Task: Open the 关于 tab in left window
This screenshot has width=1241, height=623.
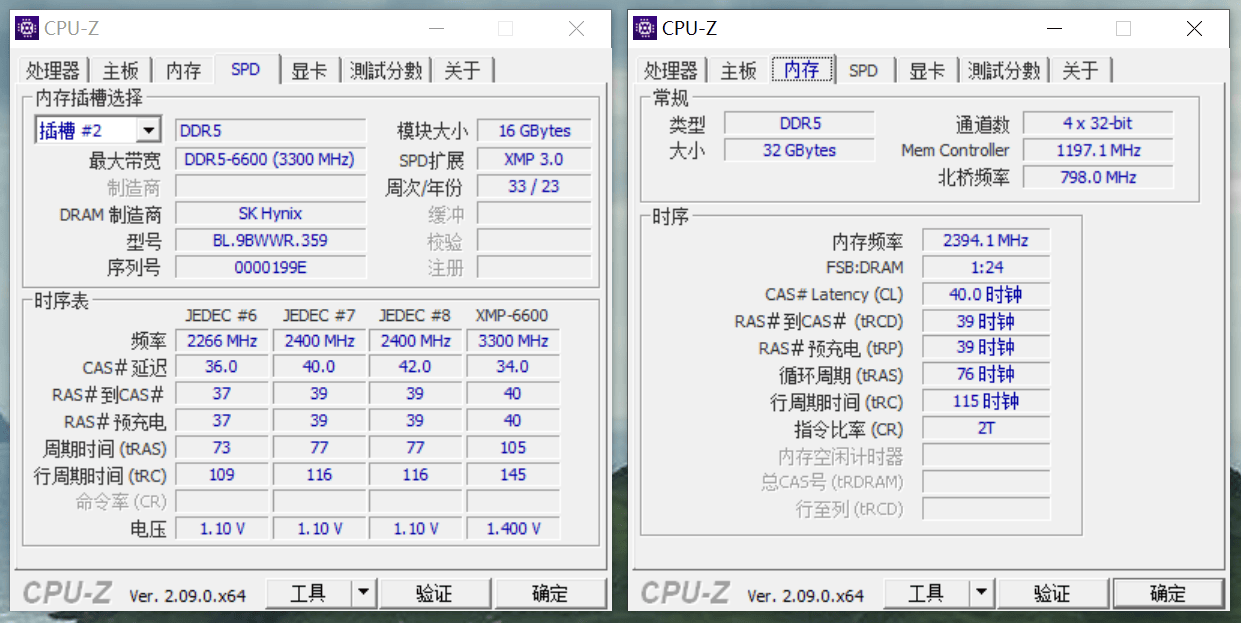Action: coord(461,70)
